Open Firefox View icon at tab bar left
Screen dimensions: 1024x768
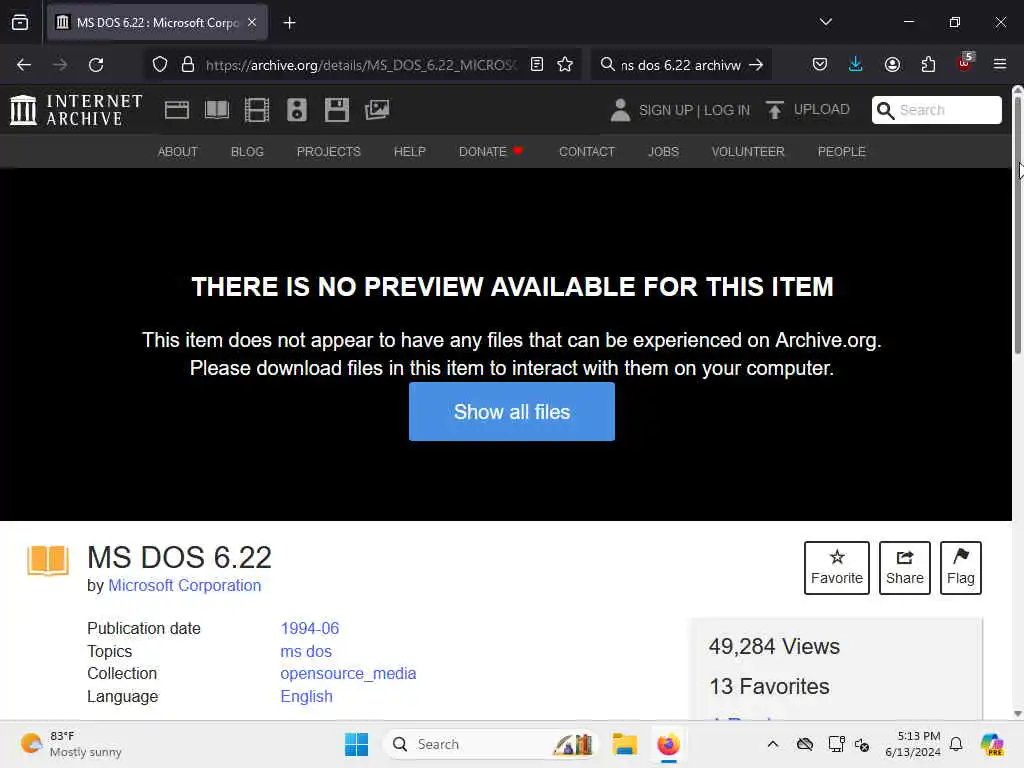20,22
